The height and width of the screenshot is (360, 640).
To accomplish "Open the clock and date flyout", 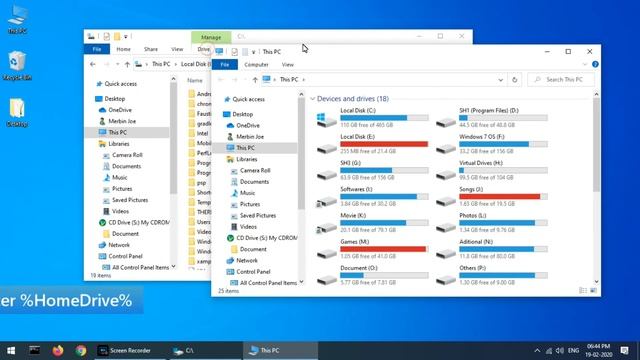I will click(x=599, y=351).
